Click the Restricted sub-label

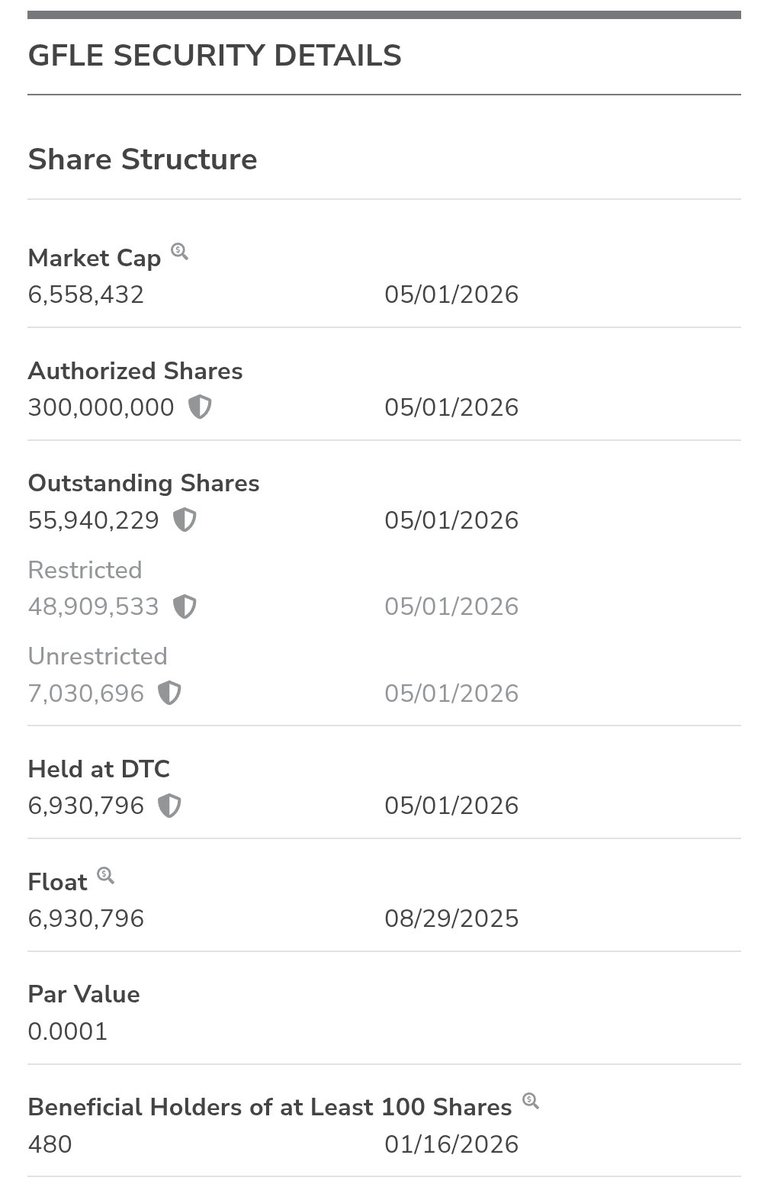click(85, 570)
